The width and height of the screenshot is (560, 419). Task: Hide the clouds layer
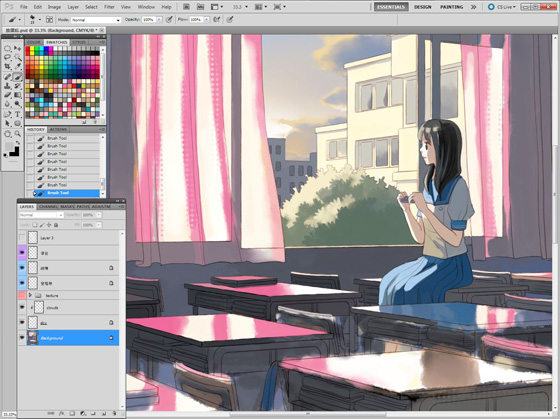(22, 307)
